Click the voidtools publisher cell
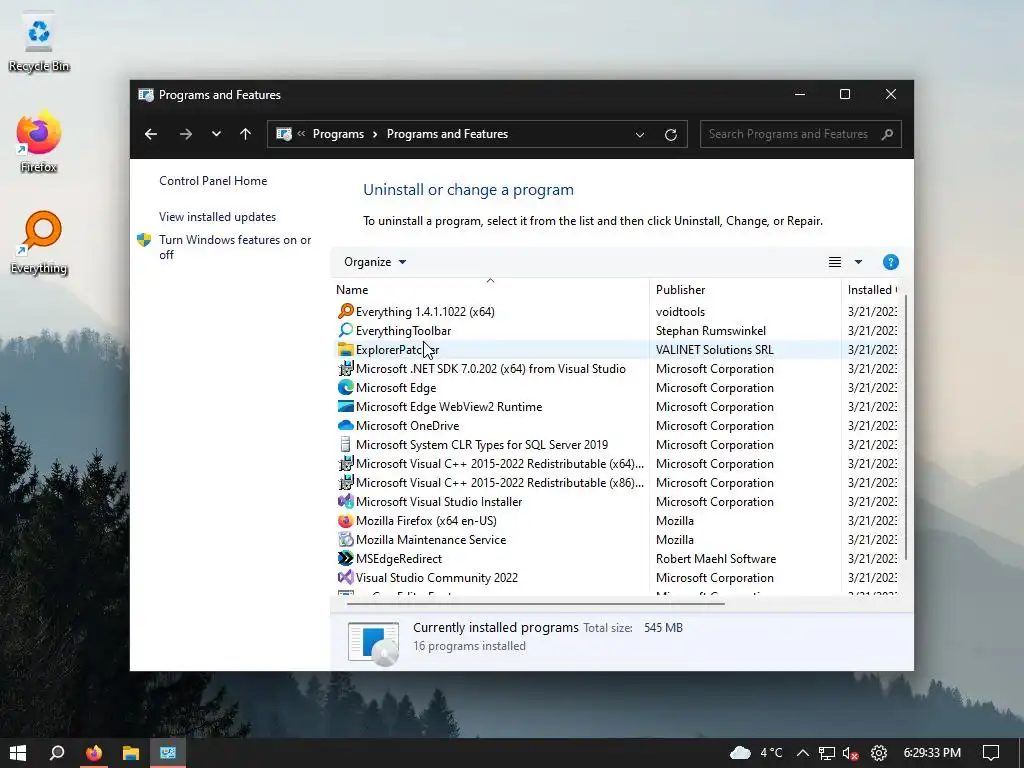 point(680,312)
